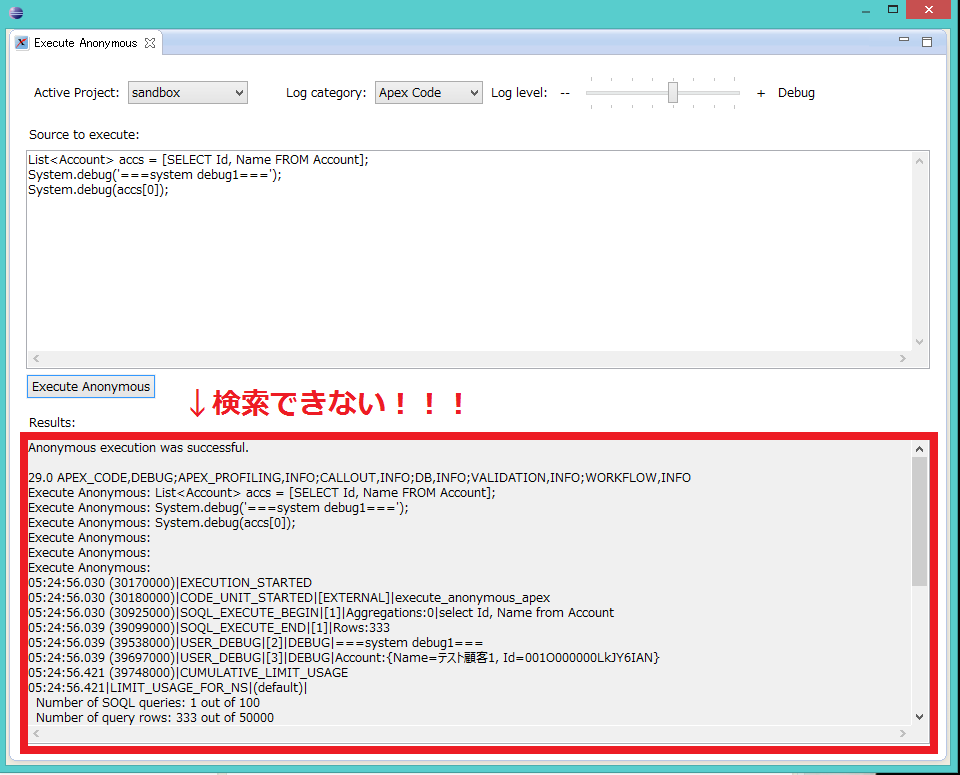The image size is (960, 775).
Task: Click the left arrow of the source horizontal scrollbar
Action: (36, 358)
